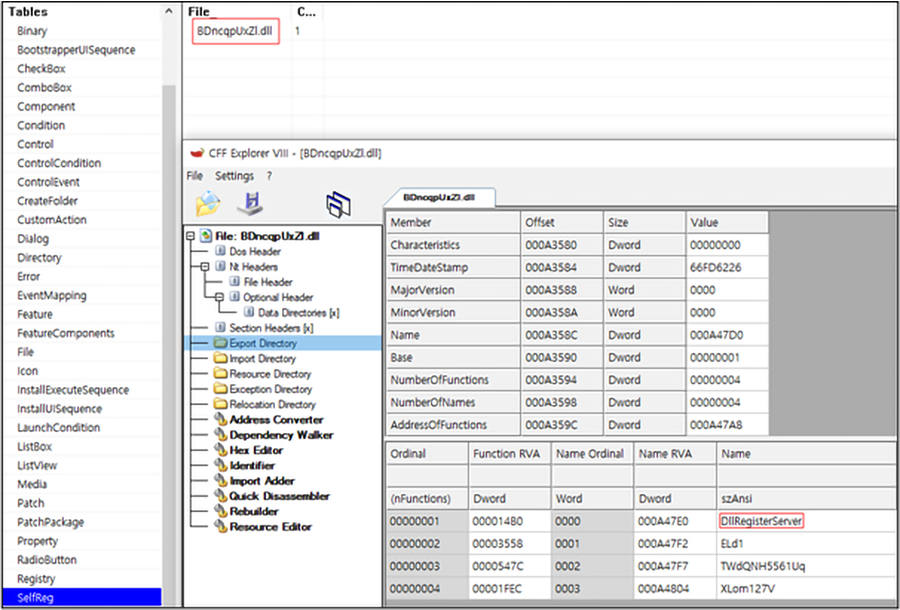Open the ? help menu
The image size is (900, 610).
click(x=269, y=176)
